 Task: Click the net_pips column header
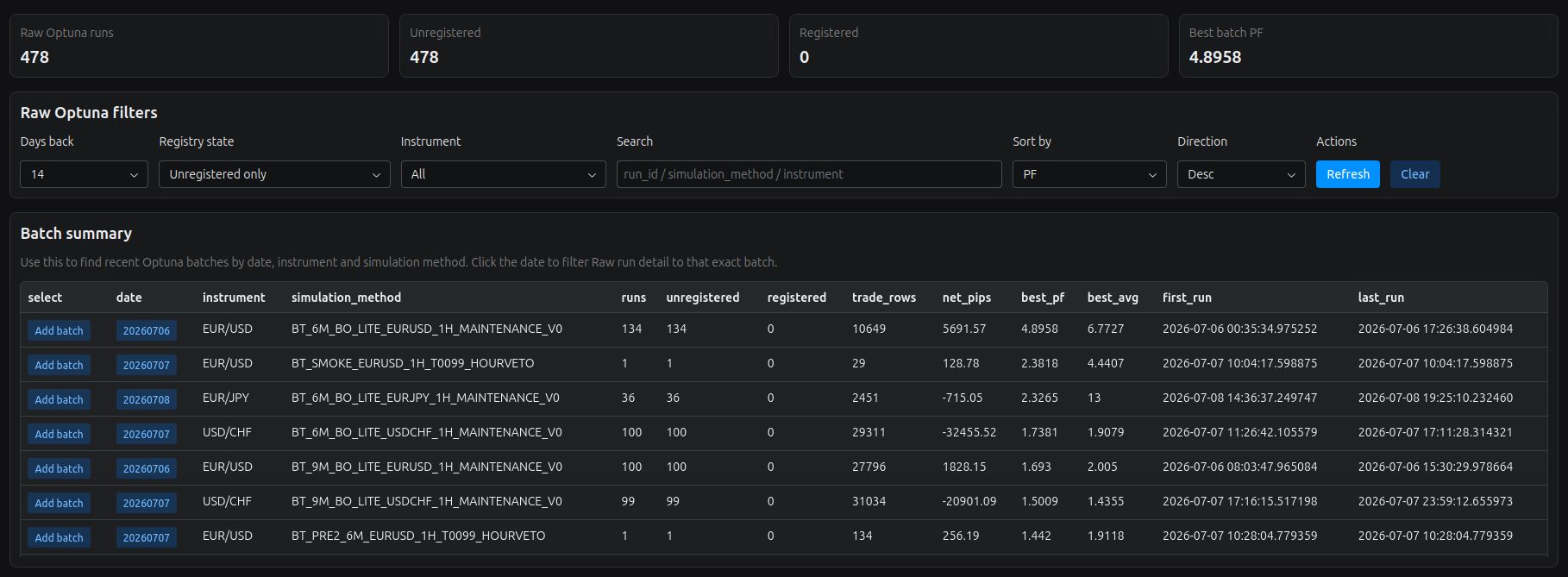[x=967, y=298]
